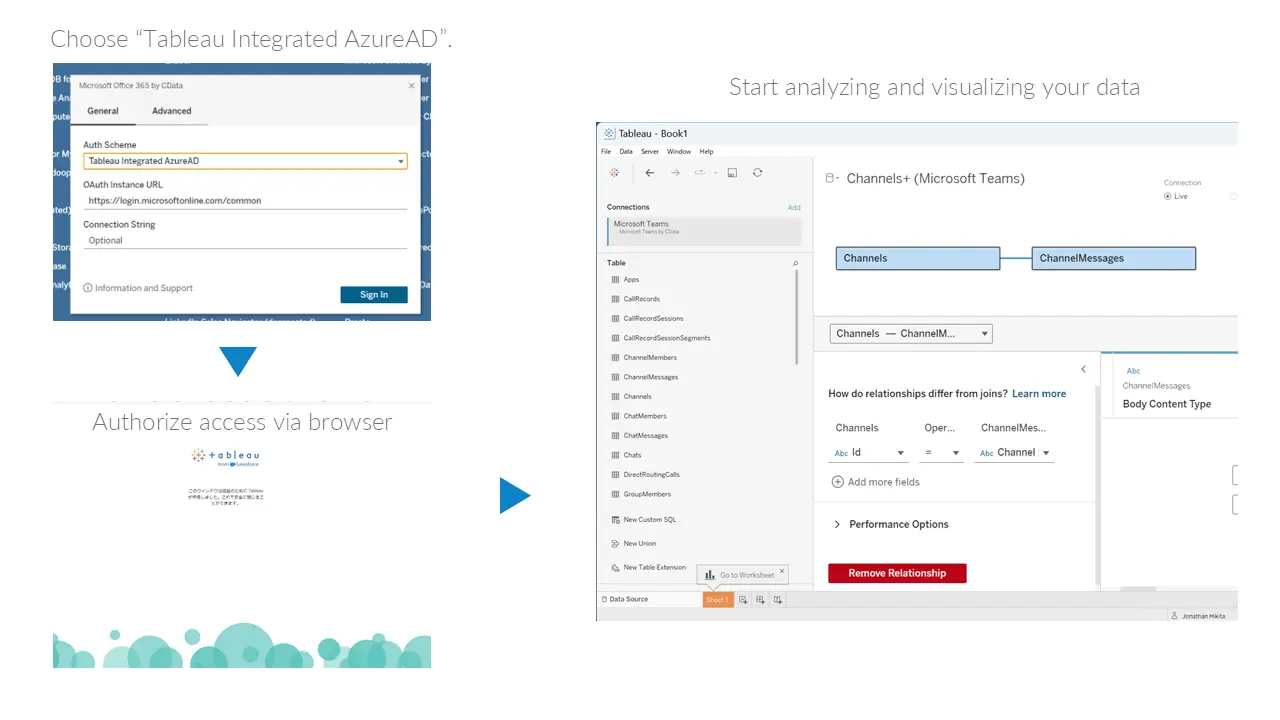Click Add more fields plus button
1280x720 pixels.
(x=837, y=481)
